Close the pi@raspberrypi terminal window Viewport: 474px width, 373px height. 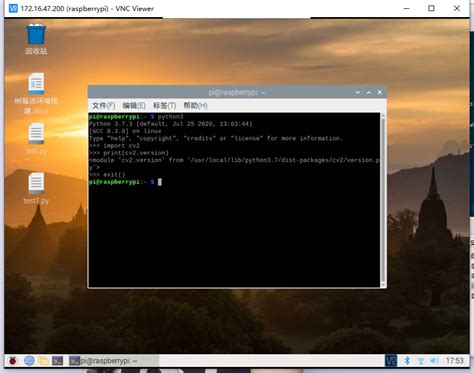pyautogui.click(x=379, y=92)
